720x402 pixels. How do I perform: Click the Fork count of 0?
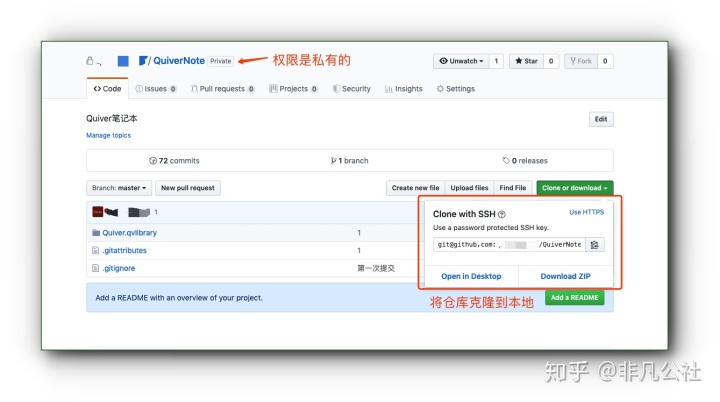[605, 61]
